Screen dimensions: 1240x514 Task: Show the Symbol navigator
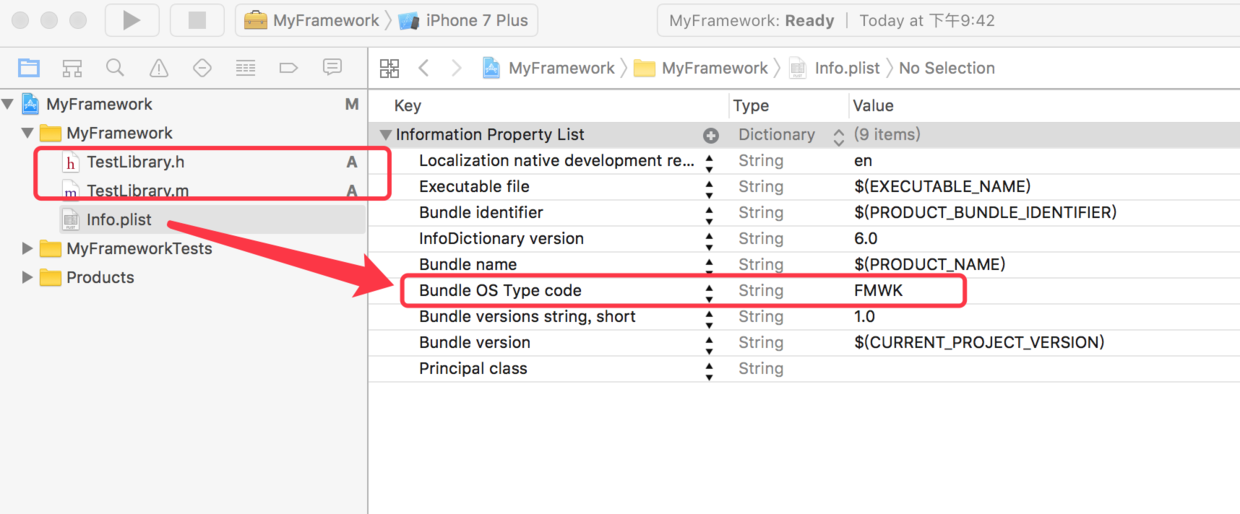point(72,68)
